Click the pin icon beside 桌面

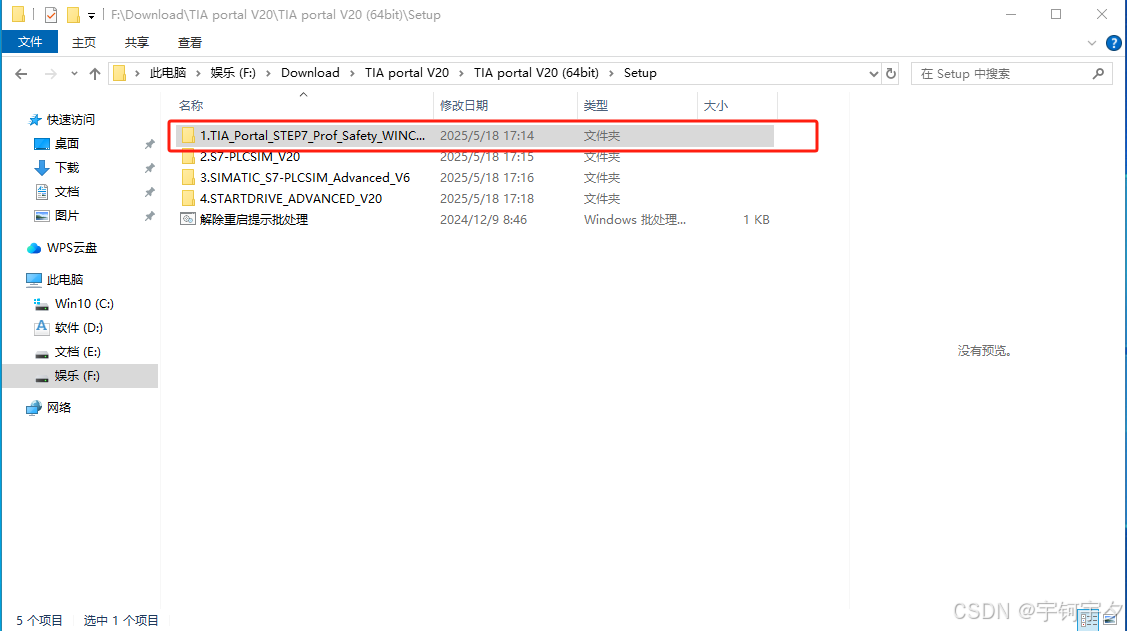[x=150, y=144]
